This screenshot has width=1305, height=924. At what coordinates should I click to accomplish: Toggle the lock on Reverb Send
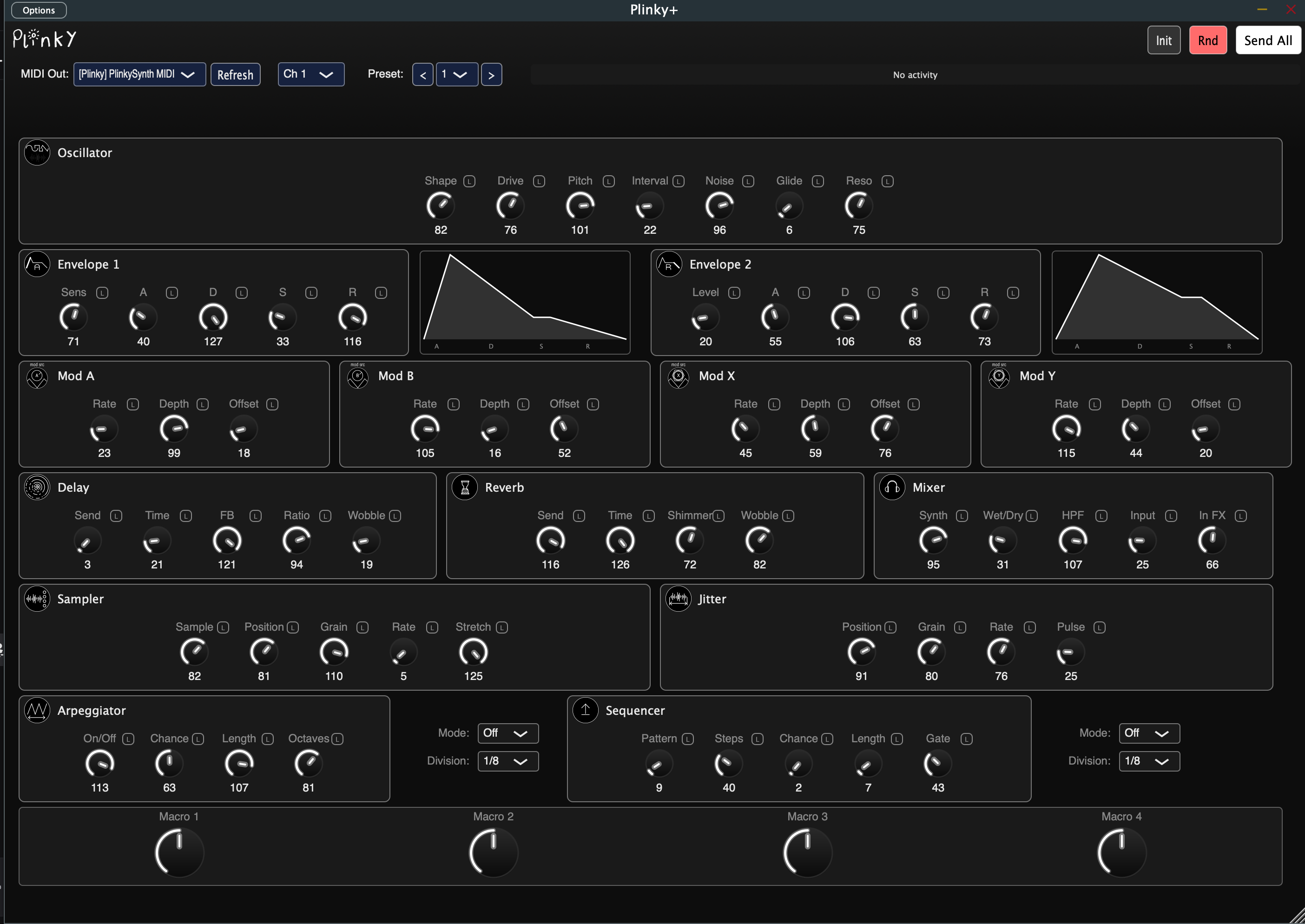click(x=579, y=516)
